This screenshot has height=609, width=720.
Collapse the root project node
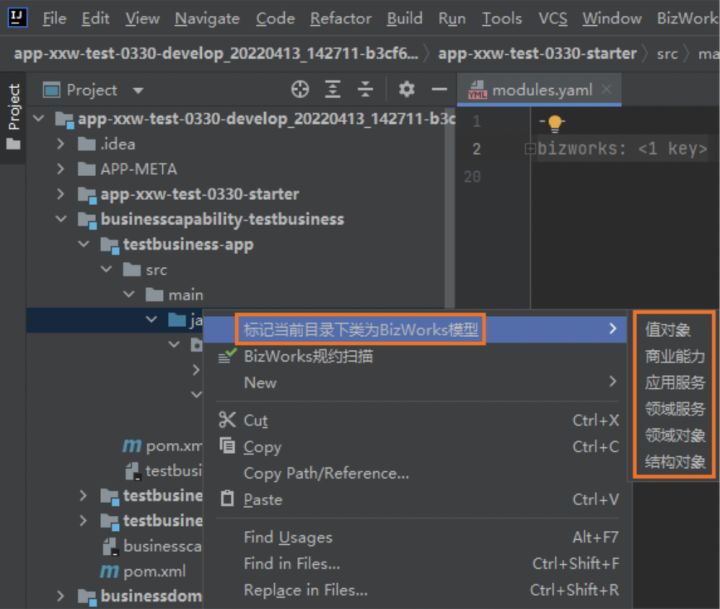pos(39,119)
